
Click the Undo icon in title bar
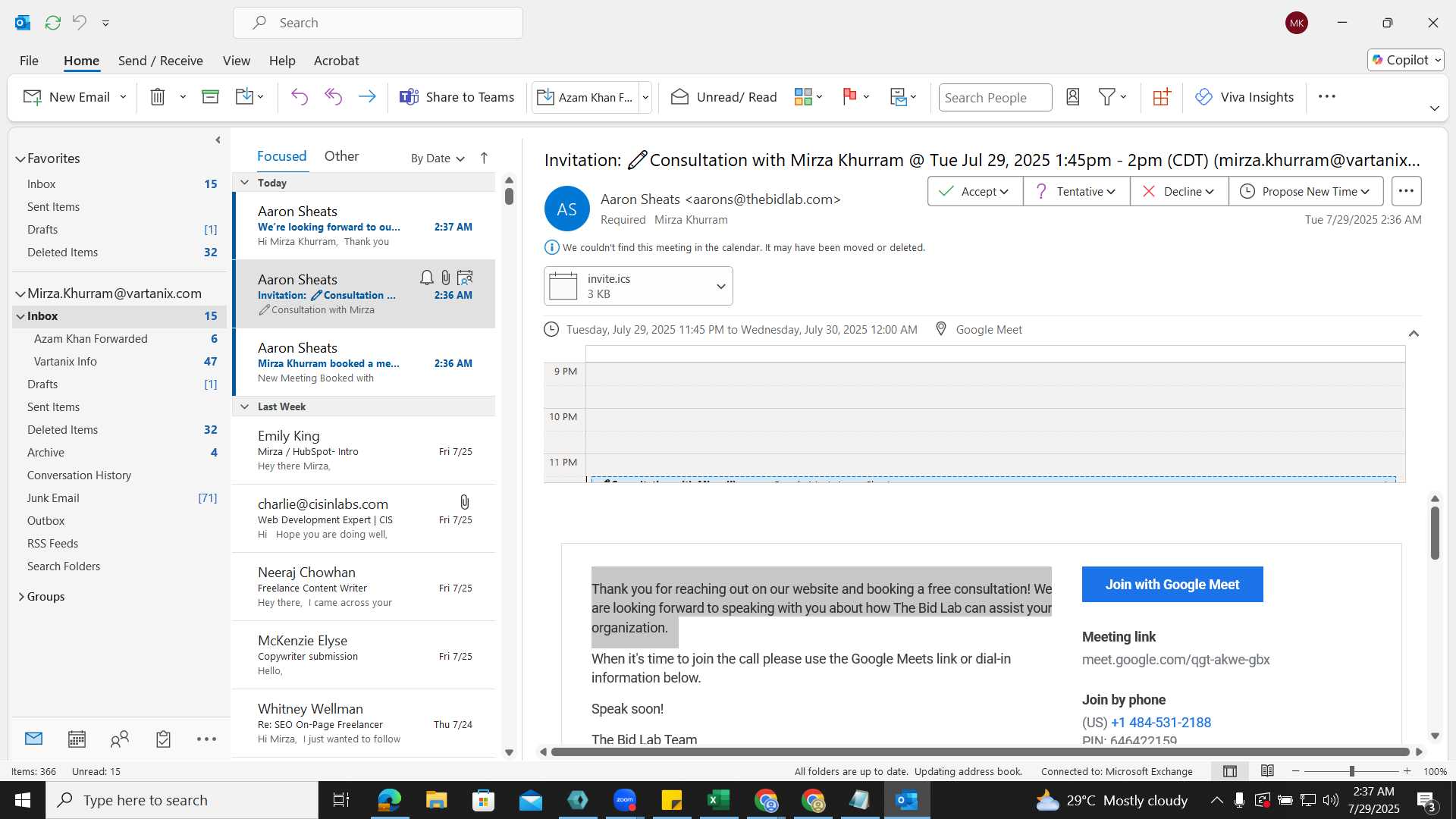point(80,23)
